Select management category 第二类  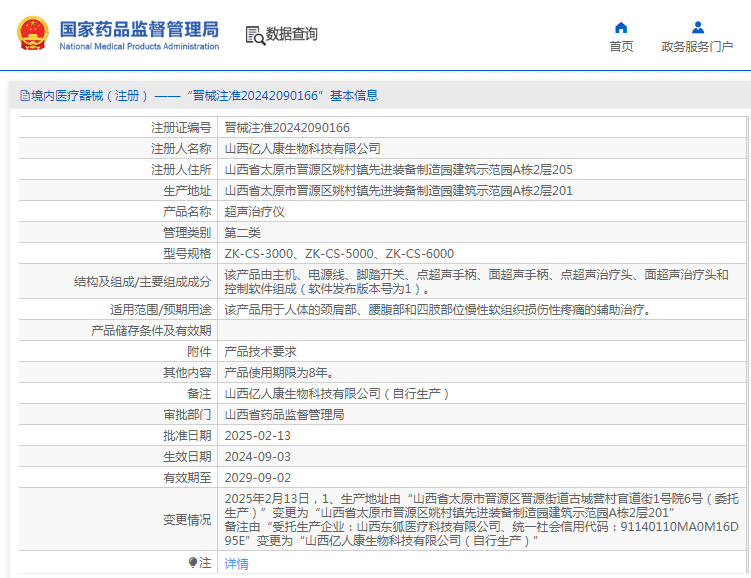pos(242,233)
